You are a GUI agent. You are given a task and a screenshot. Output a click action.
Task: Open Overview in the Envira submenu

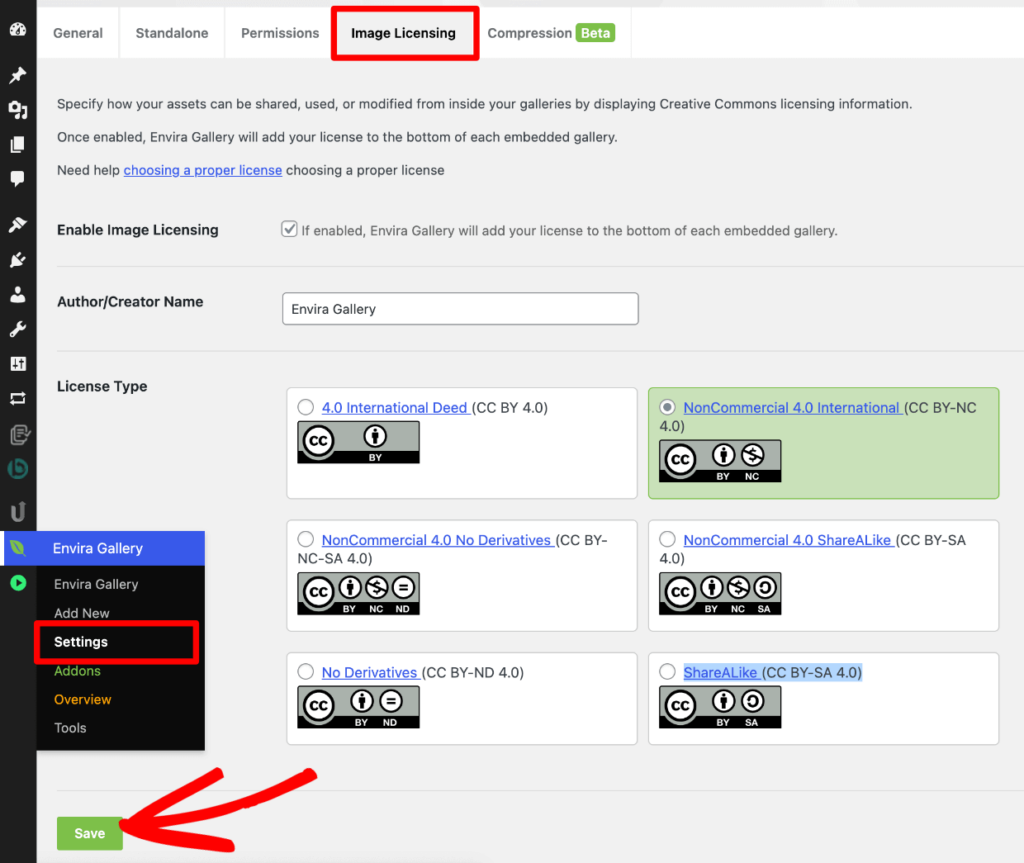[x=82, y=700]
